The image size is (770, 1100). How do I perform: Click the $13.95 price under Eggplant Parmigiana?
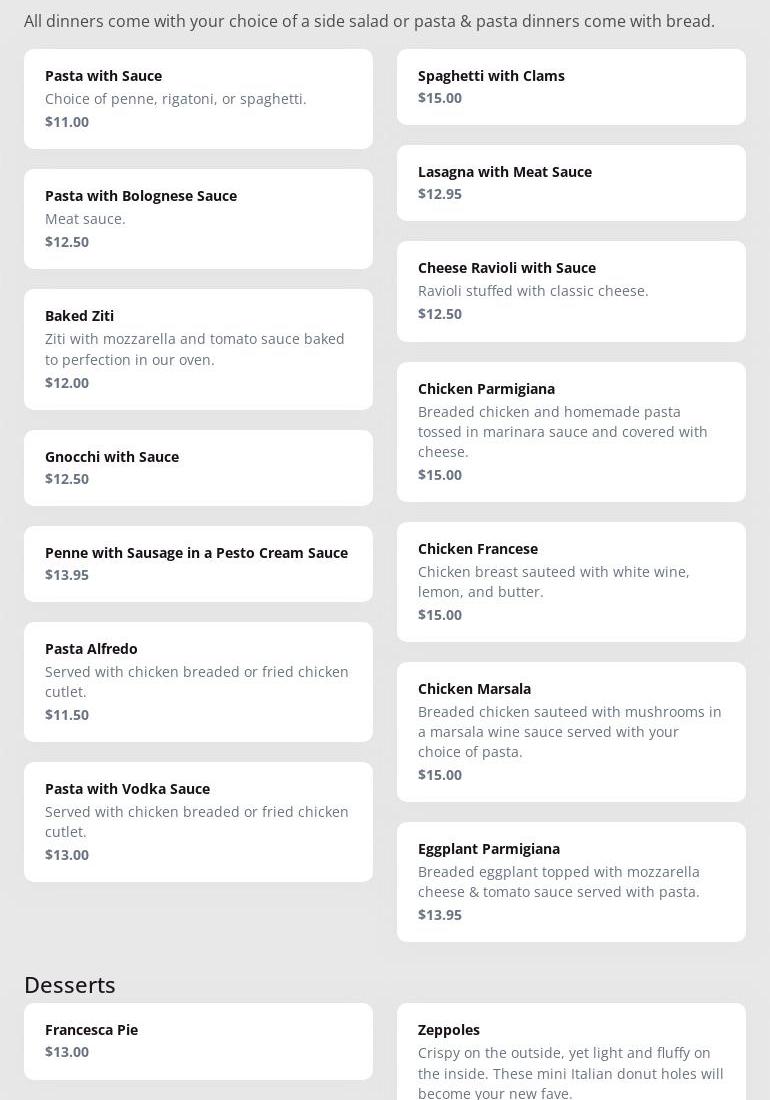440,915
